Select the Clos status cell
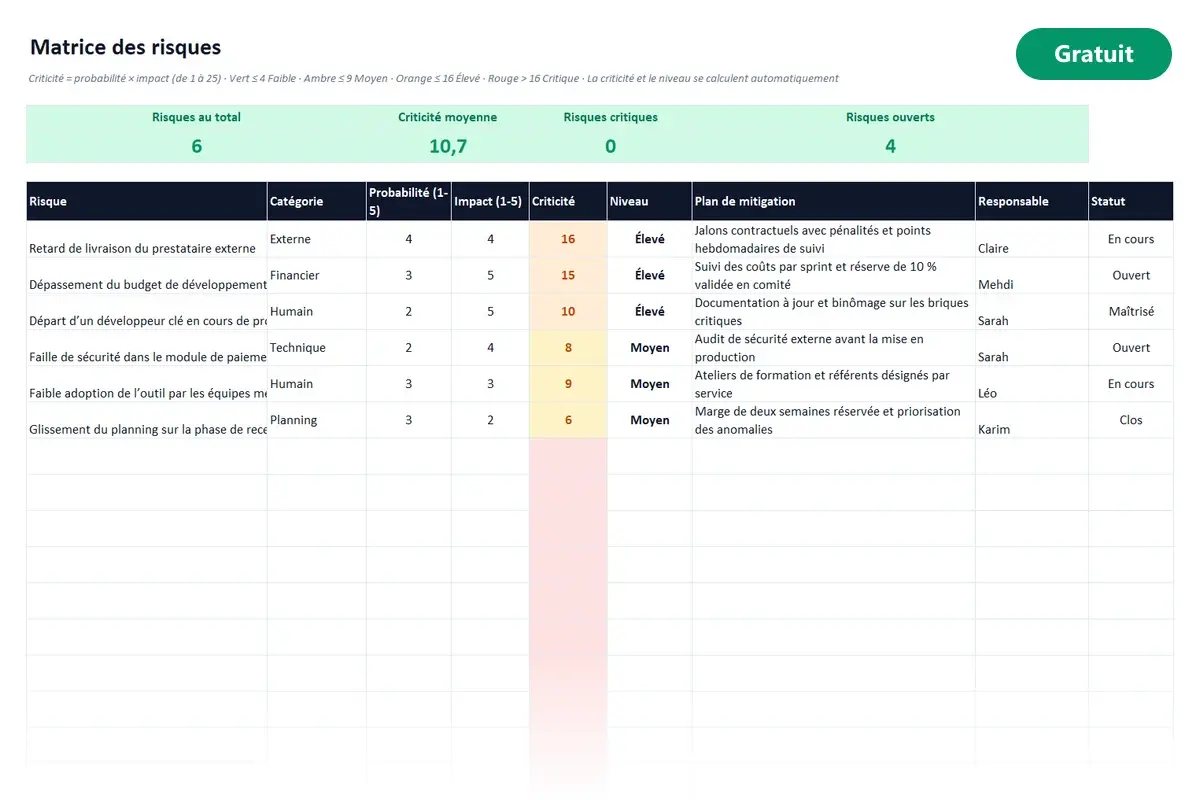This screenshot has height=800, width=1200. 1131,420
